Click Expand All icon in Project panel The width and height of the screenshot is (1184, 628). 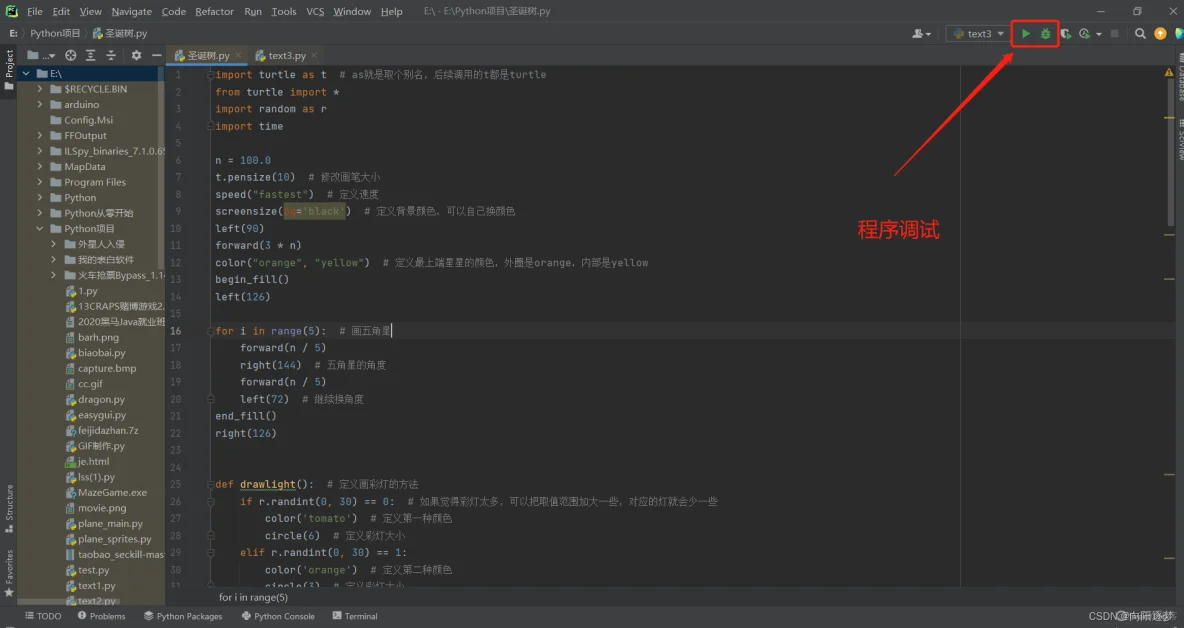coord(91,55)
